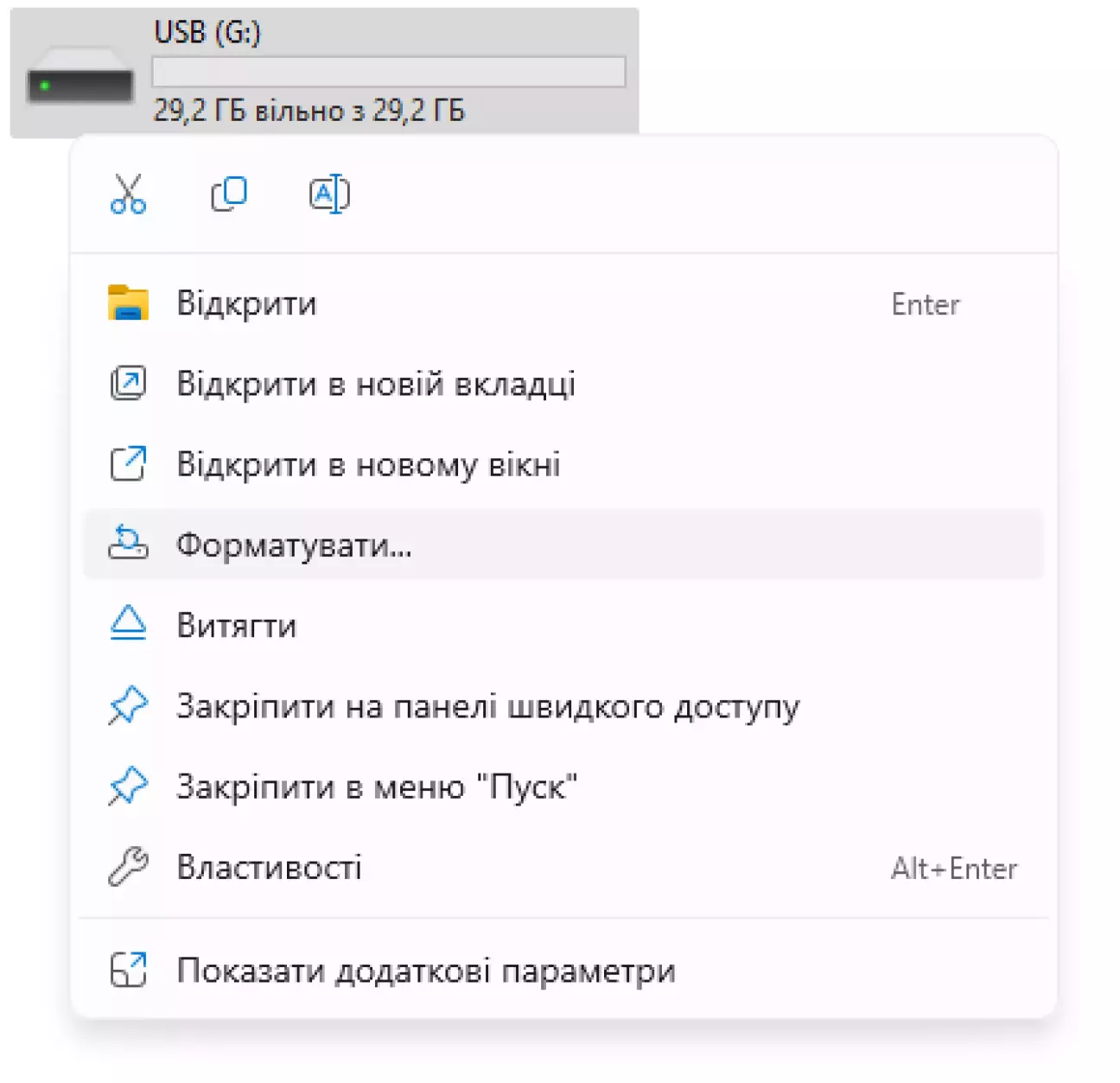Viewport: 1120px width, 1083px height.
Task: Click the USB (G:) drive capacity bar
Action: pos(388,72)
